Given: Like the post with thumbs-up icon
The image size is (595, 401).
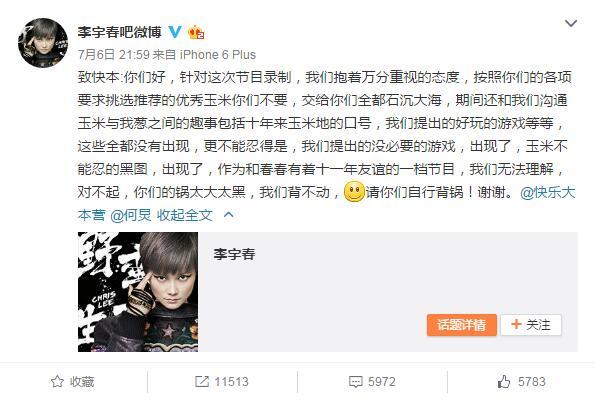Looking at the screenshot, I should pyautogui.click(x=504, y=381).
